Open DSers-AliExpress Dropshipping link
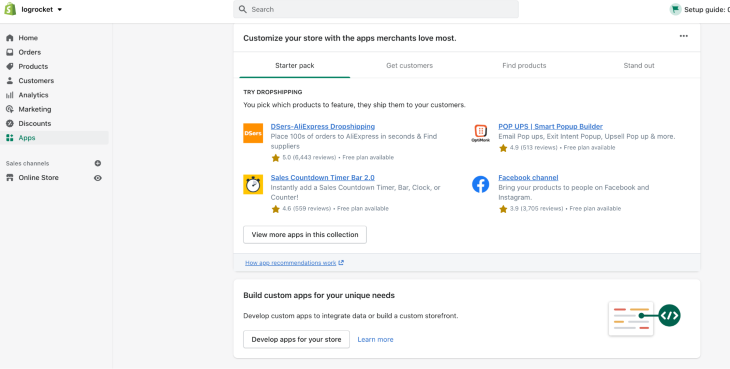 [x=323, y=127]
